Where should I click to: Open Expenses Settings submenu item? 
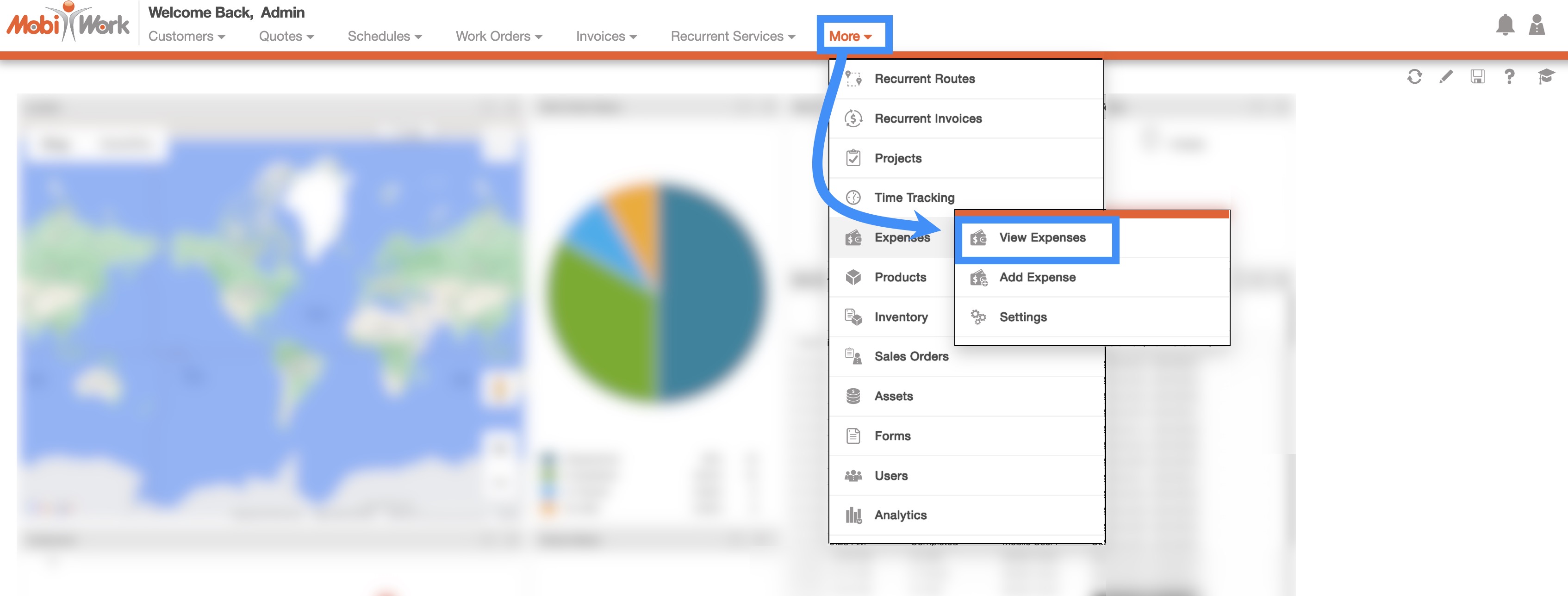[x=1023, y=317]
